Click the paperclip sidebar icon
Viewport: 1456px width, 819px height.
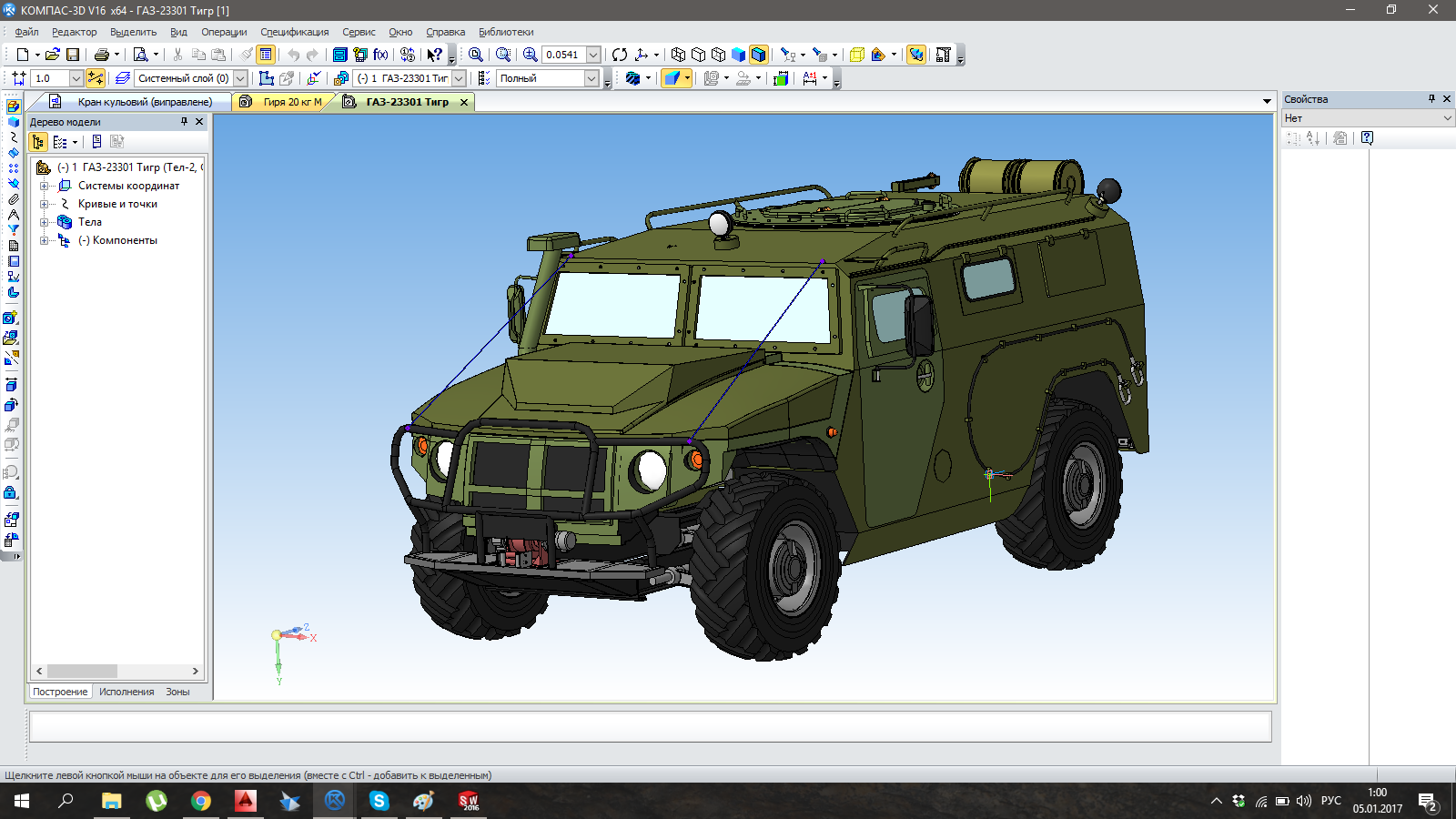pyautogui.click(x=13, y=199)
